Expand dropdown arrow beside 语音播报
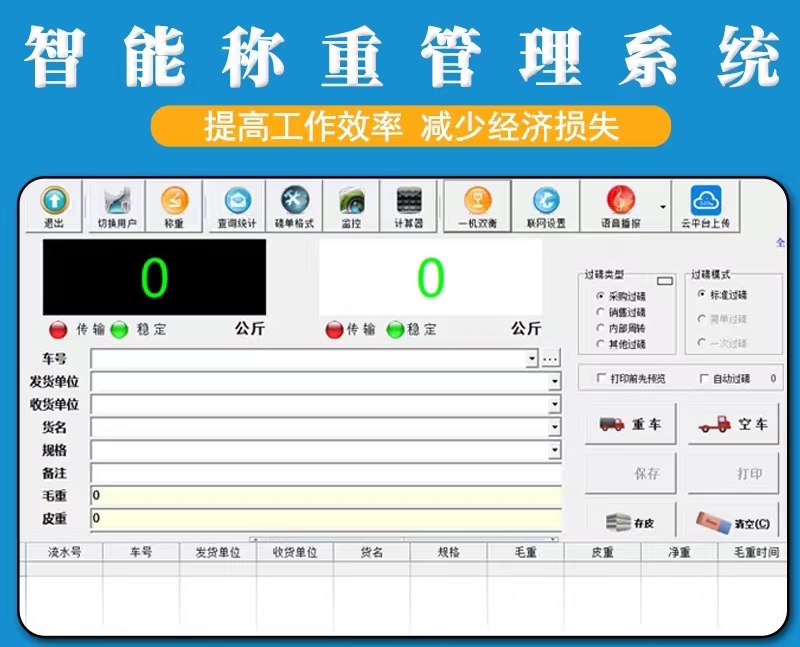800x647 pixels. [662, 207]
